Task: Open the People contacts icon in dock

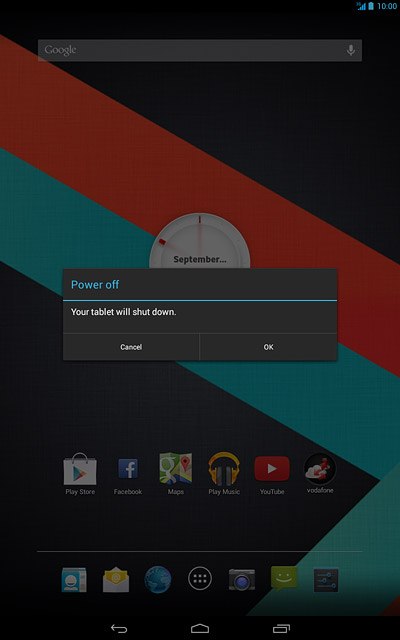Action: point(74,580)
